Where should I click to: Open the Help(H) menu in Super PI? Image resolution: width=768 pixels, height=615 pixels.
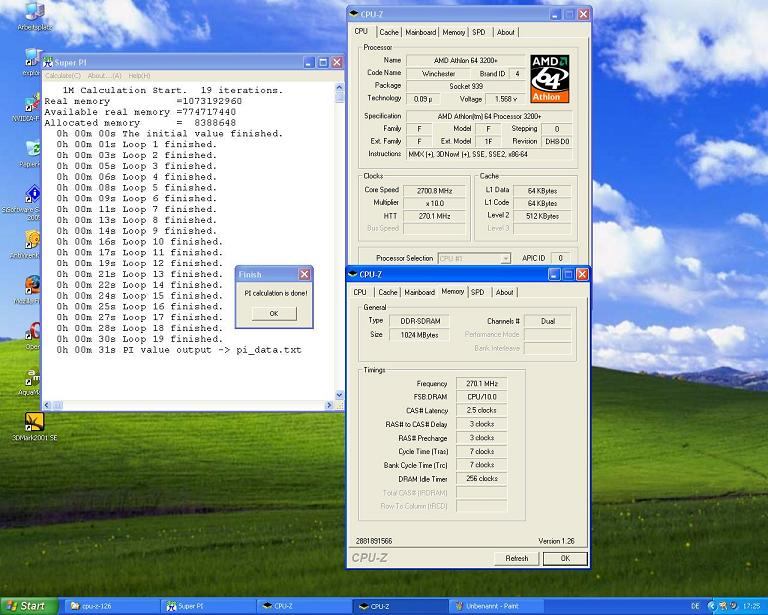[x=139, y=75]
